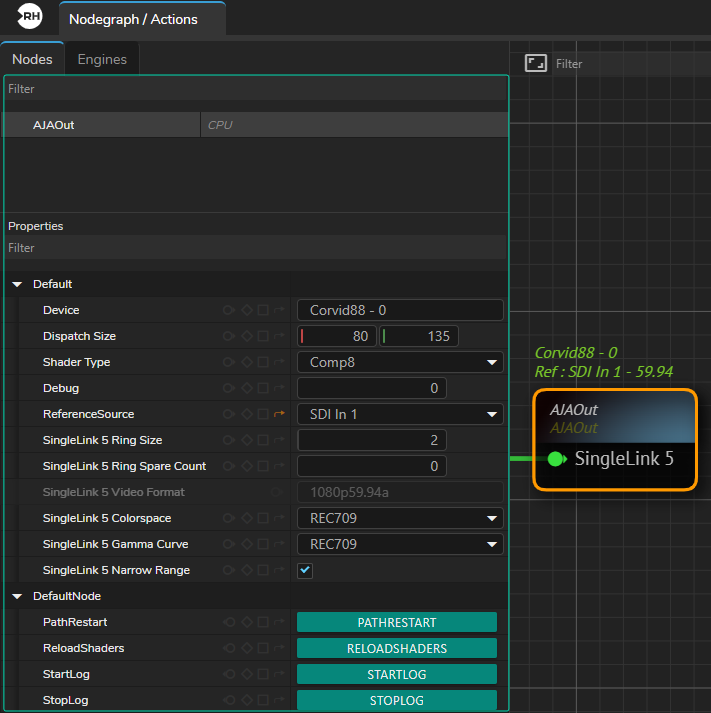
Task: Click the orange arrow icon in ReferenceSource row
Action: (x=279, y=414)
